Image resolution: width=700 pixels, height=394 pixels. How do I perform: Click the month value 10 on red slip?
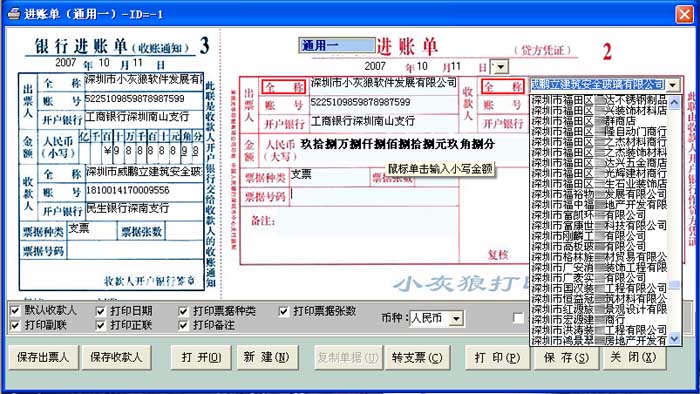click(x=422, y=66)
